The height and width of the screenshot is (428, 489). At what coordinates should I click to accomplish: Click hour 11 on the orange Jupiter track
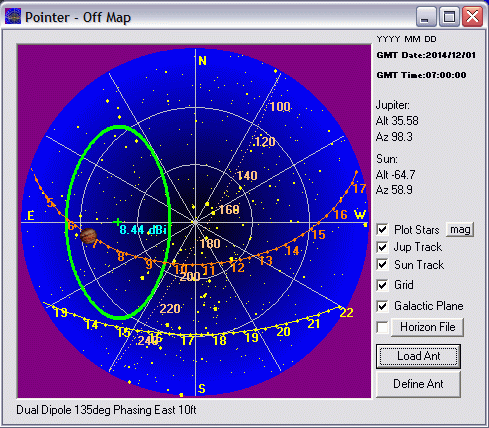pyautogui.click(x=209, y=270)
